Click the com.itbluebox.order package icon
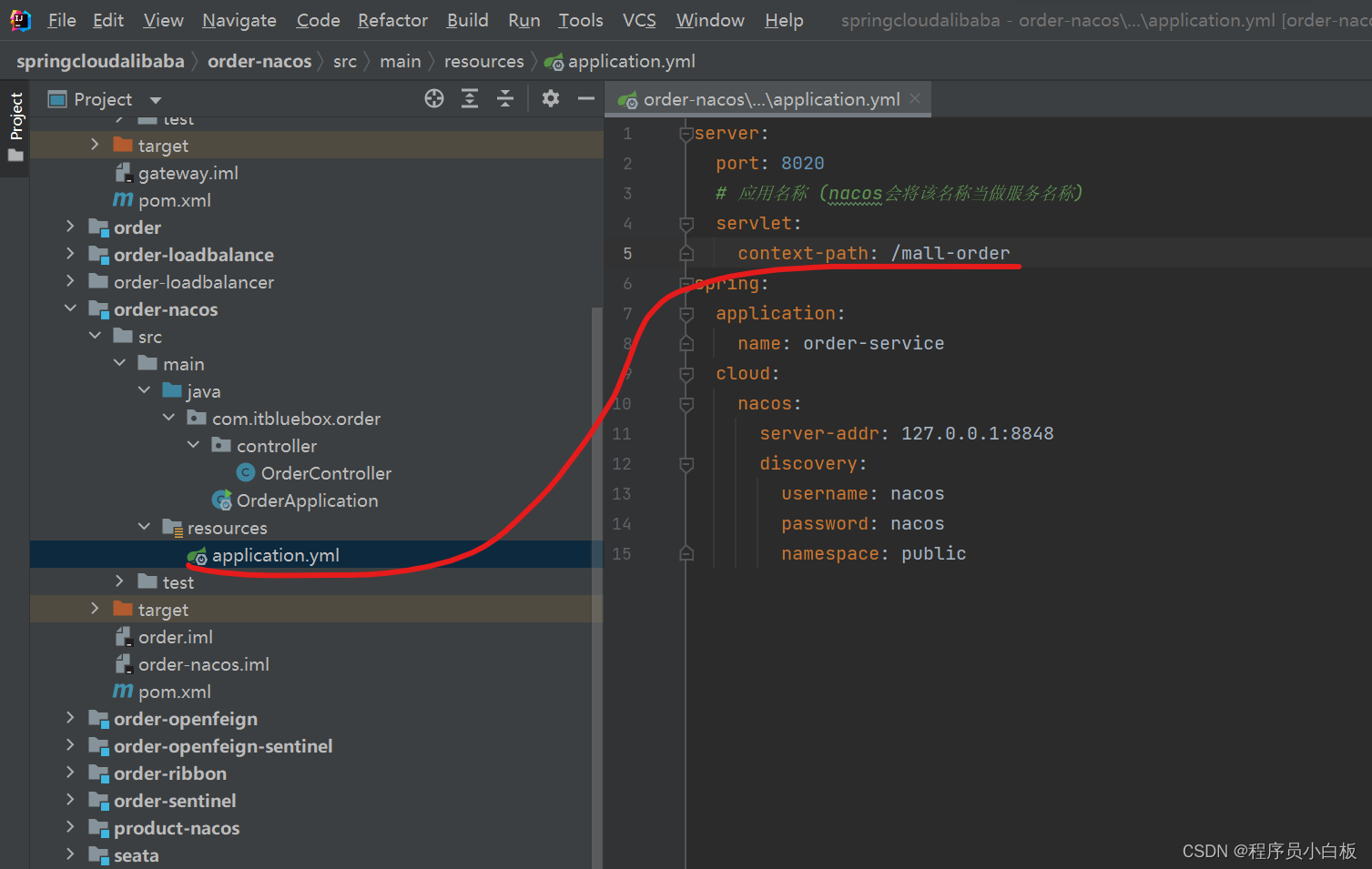Image resolution: width=1372 pixels, height=869 pixels. (197, 418)
